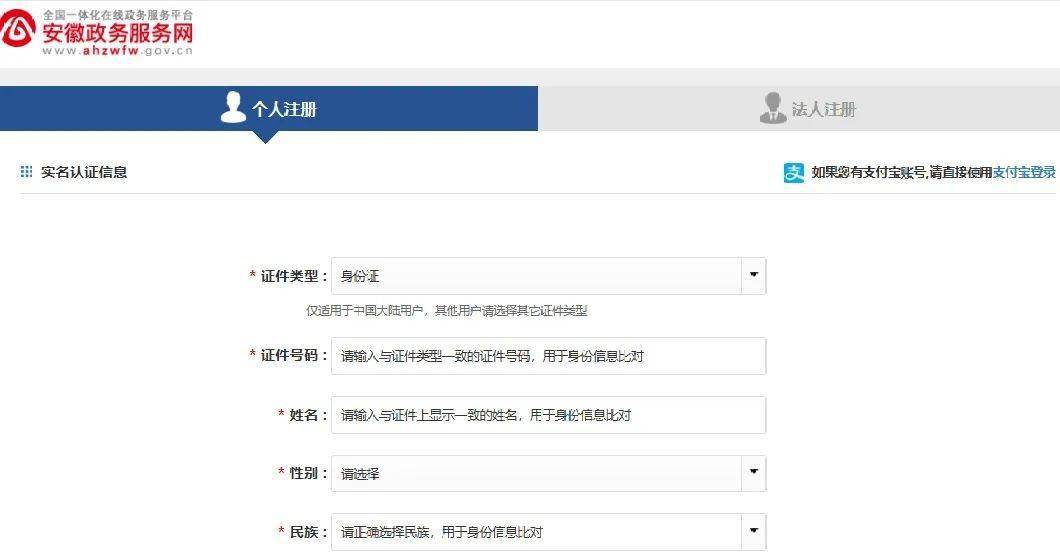1060x552 pixels.
Task: Click the dotted grid icon beside 实名认证信息
Action: pos(26,172)
